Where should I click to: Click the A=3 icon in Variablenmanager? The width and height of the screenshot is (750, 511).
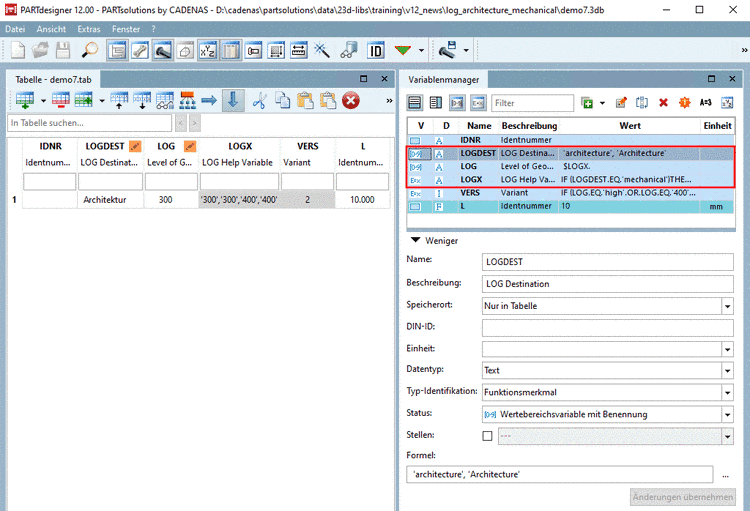point(706,102)
